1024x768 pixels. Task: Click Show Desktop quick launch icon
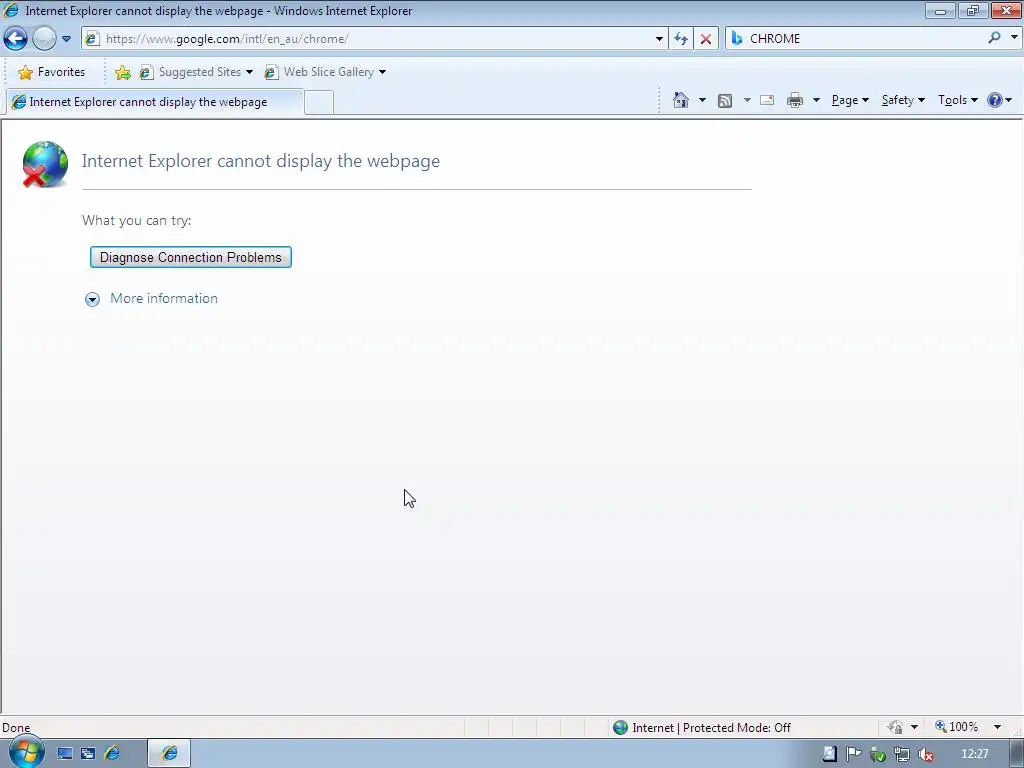tap(65, 754)
